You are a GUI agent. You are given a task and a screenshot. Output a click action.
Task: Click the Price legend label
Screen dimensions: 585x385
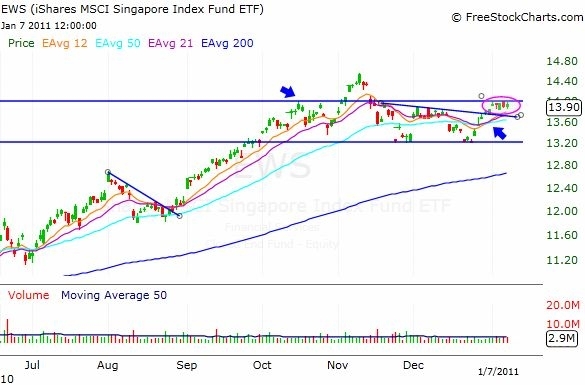[x=21, y=43]
